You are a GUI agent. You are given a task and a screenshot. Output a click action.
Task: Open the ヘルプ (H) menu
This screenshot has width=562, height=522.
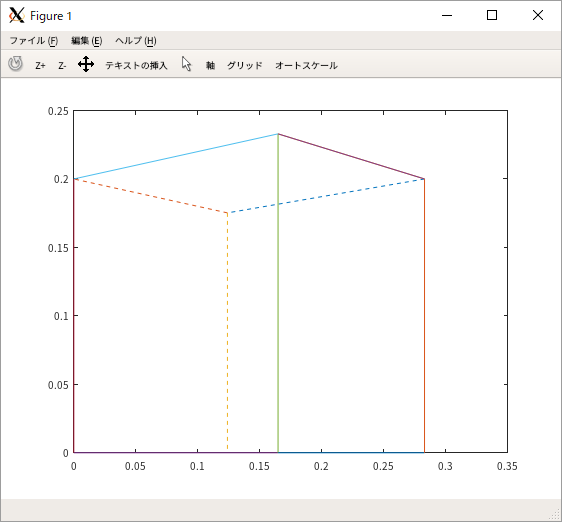[x=135, y=41]
